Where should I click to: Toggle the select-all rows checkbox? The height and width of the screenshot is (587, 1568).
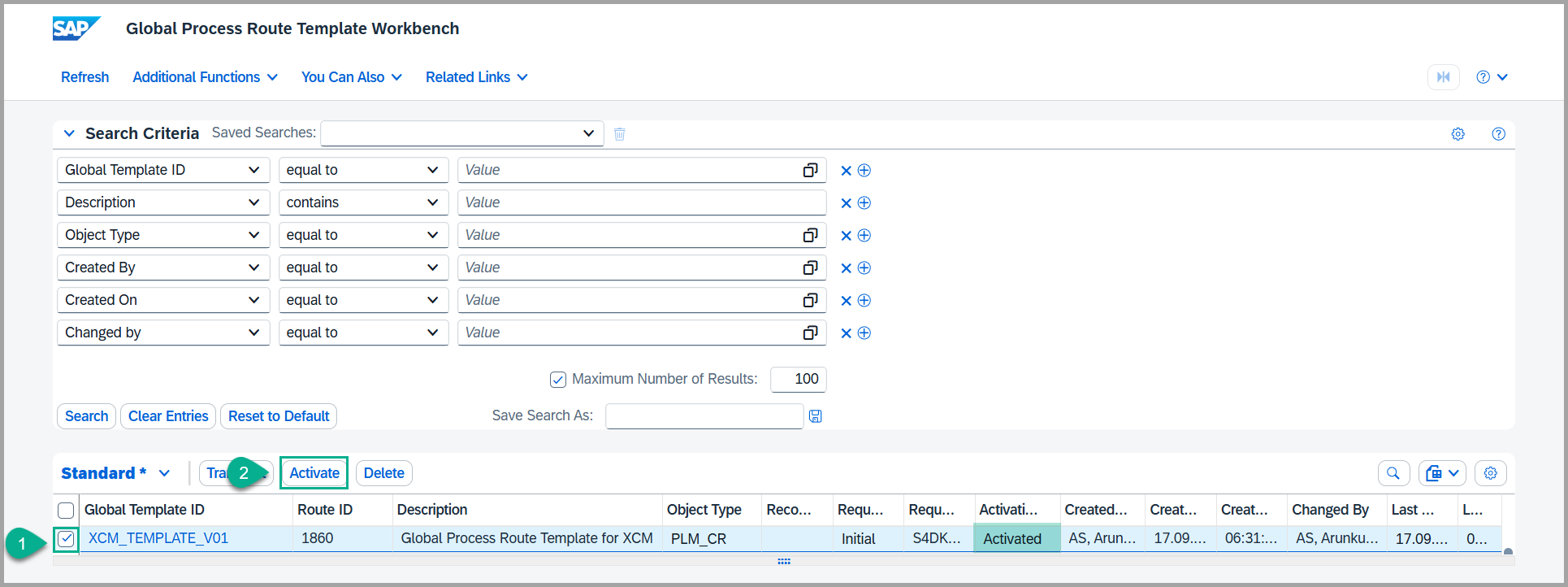pos(67,511)
